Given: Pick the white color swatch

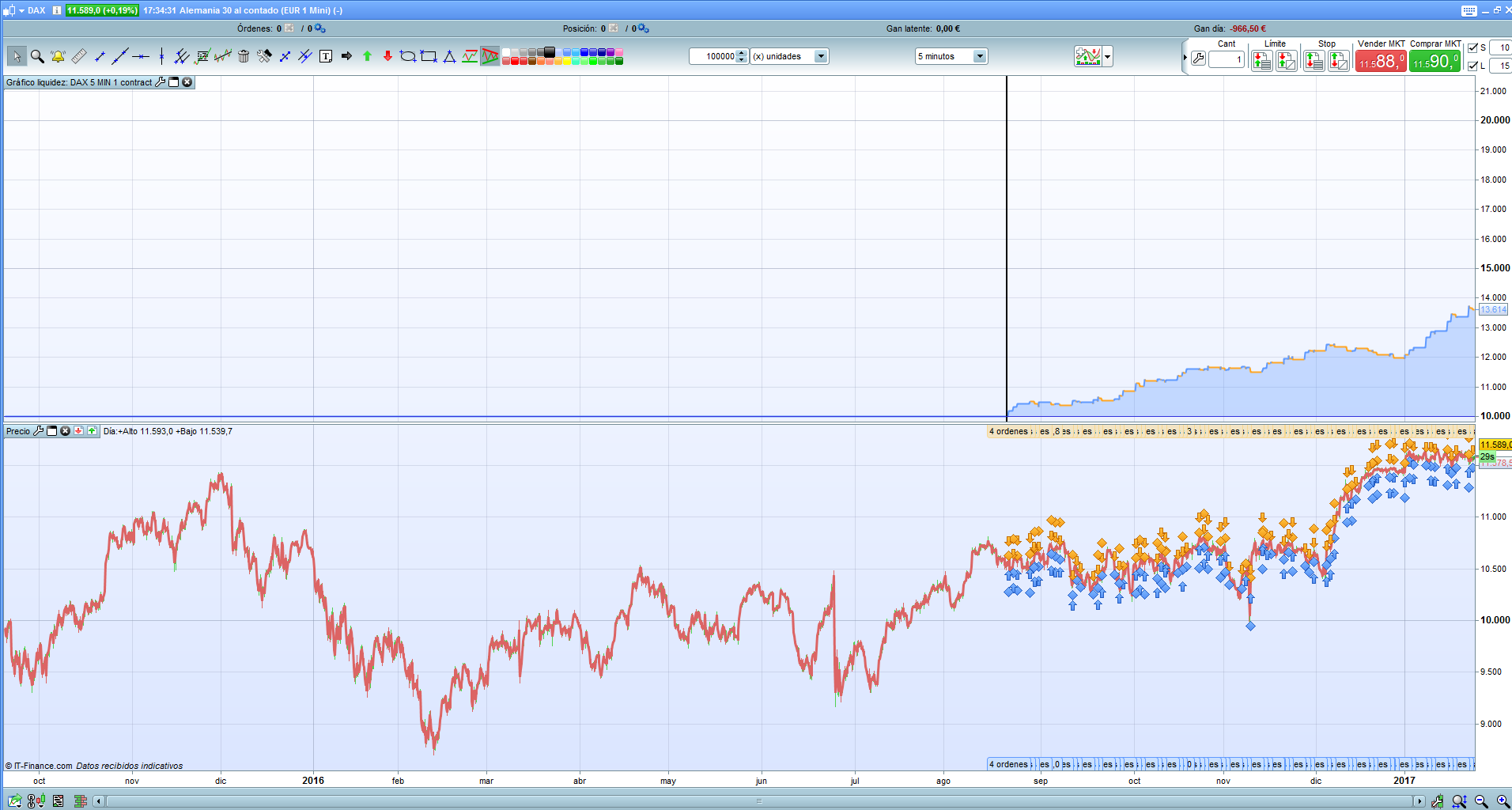Looking at the screenshot, I should [x=505, y=52].
